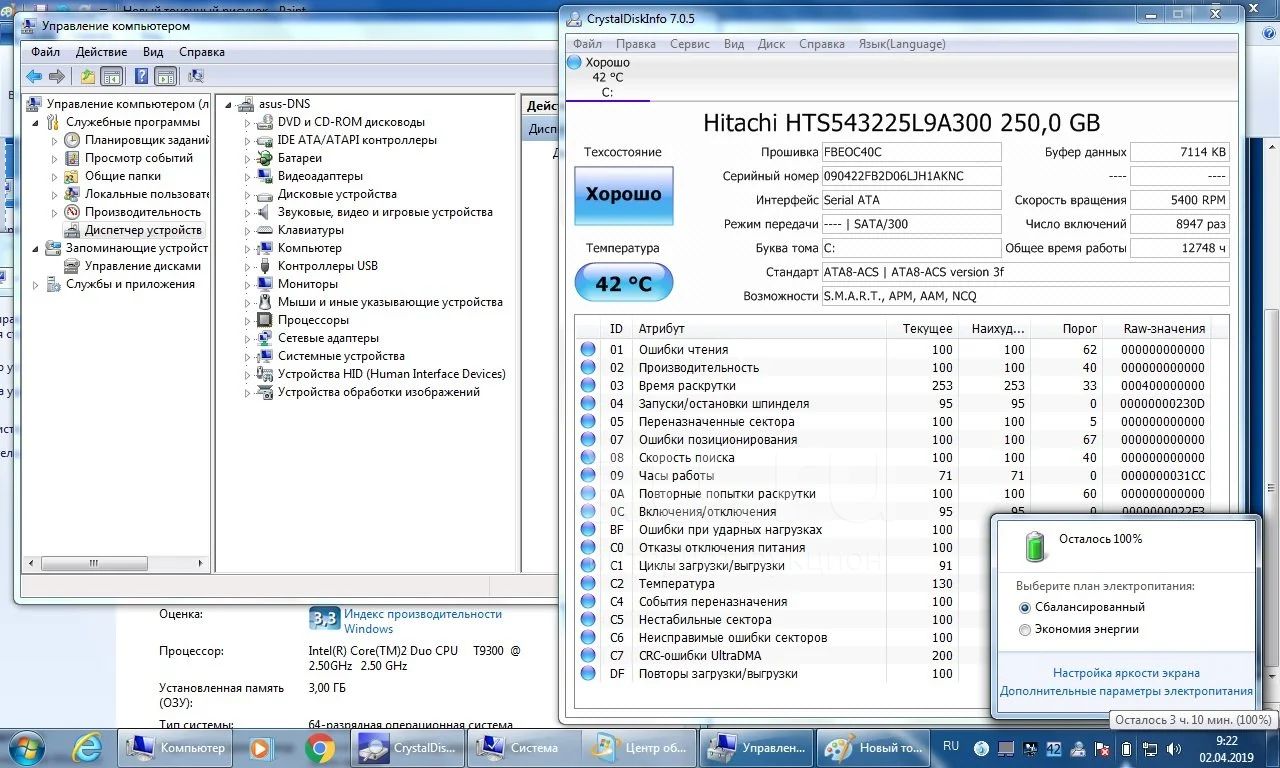Click the battery icon showing Осталось 100%
This screenshot has height=768, width=1280.
click(x=1036, y=545)
